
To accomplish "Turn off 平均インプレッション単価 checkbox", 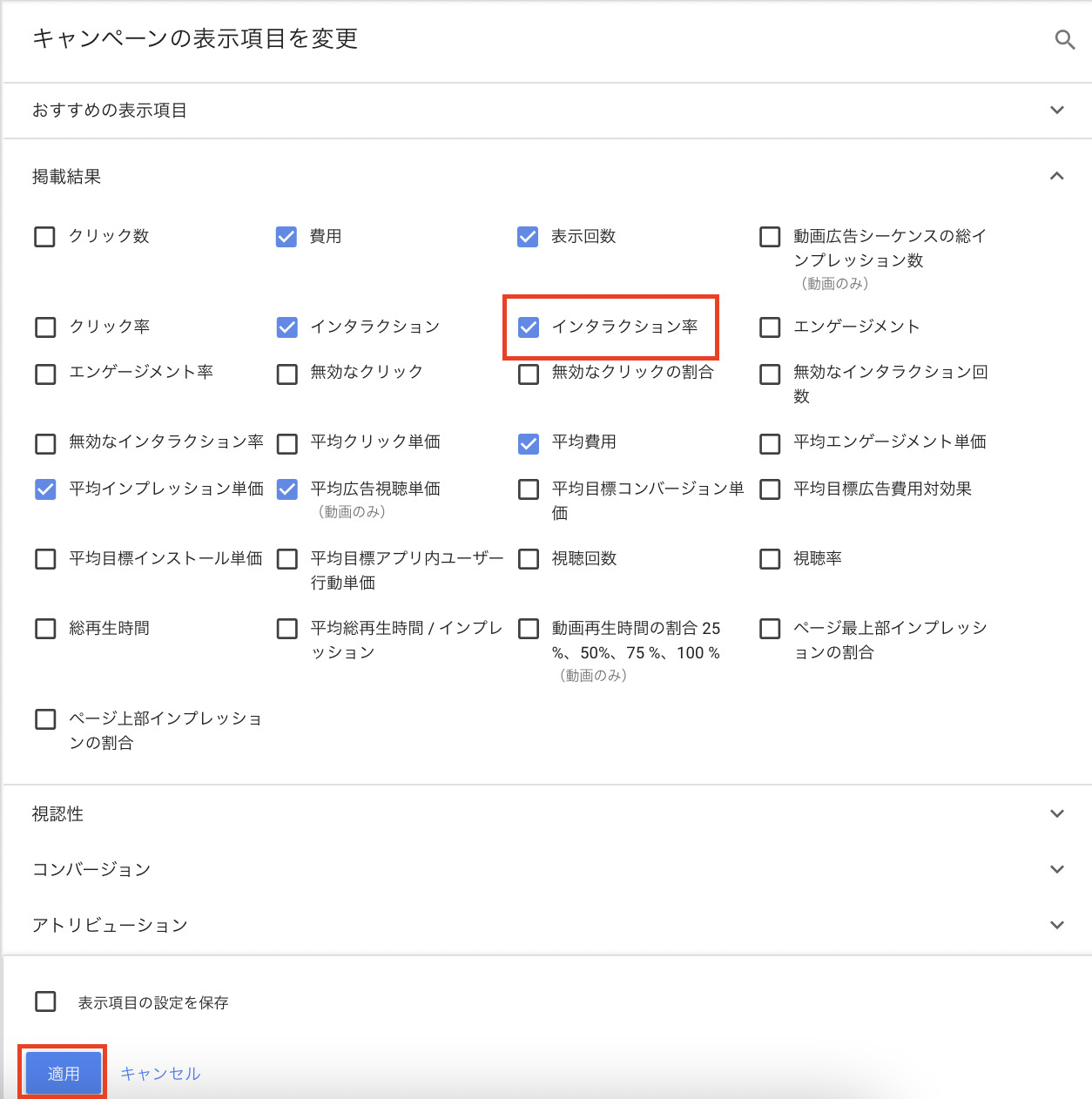I will pyautogui.click(x=45, y=489).
